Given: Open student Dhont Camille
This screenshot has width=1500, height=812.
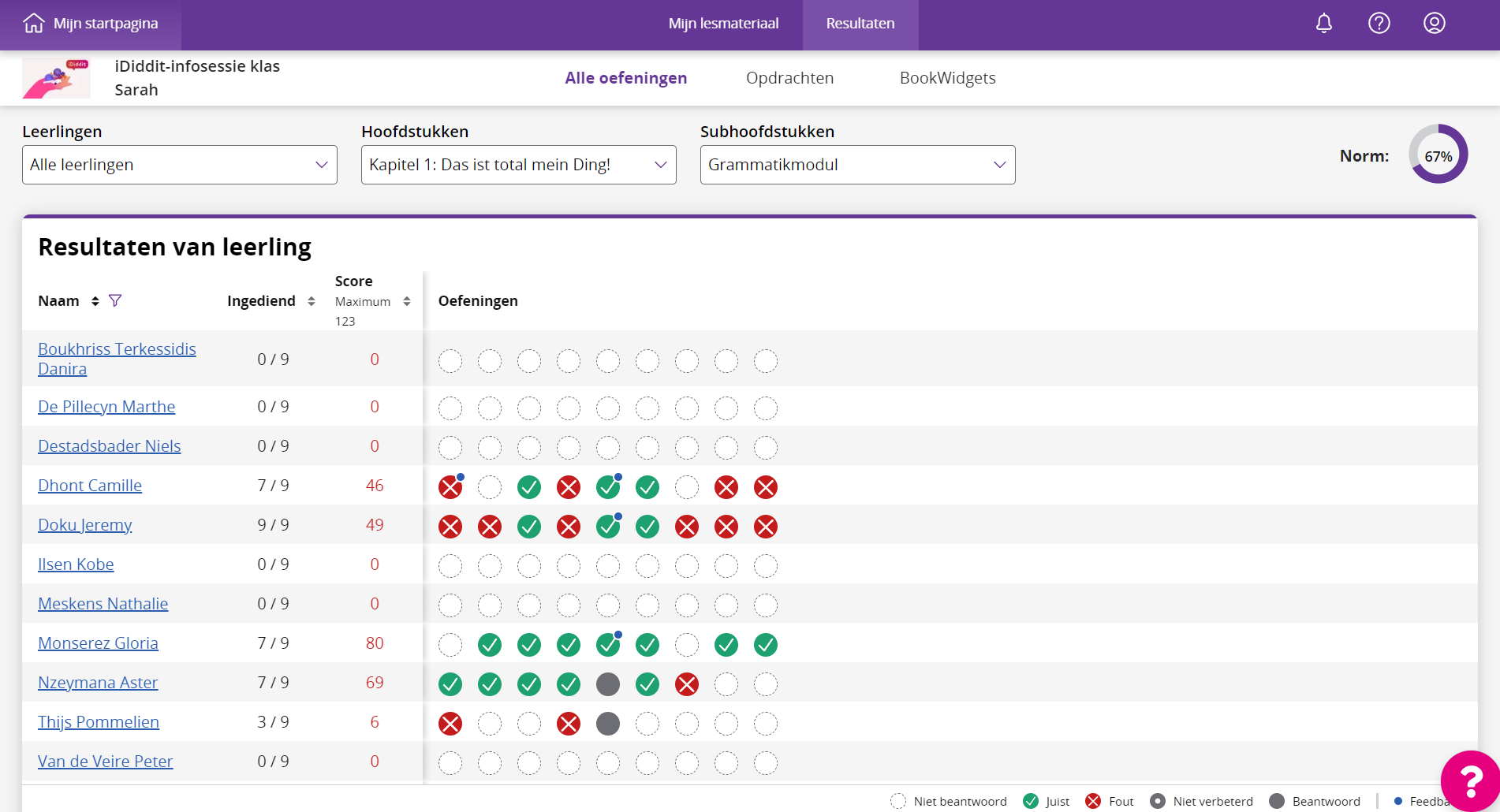Looking at the screenshot, I should tap(90, 486).
